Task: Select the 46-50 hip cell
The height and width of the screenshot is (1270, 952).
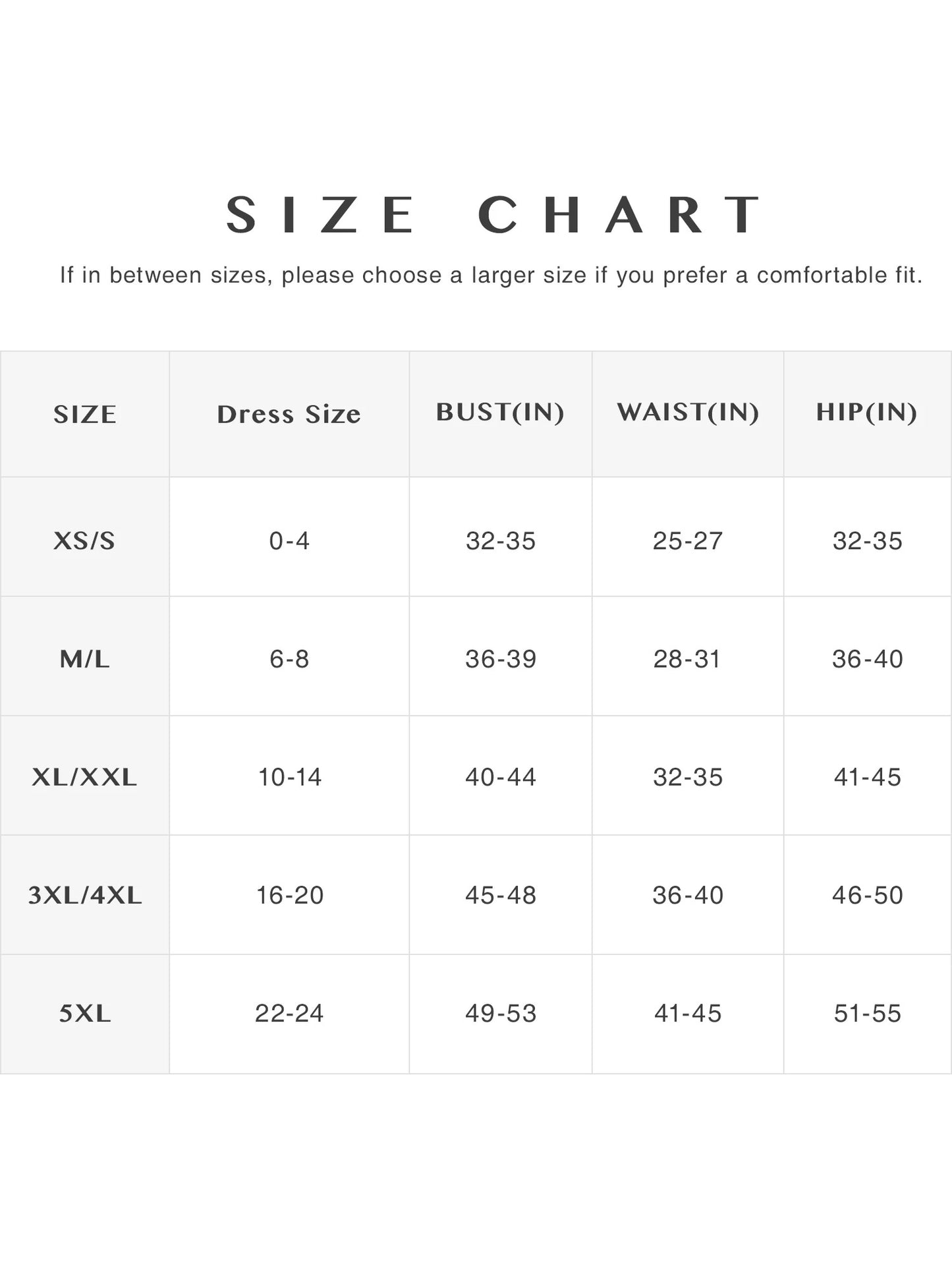Action: pyautogui.click(x=867, y=895)
